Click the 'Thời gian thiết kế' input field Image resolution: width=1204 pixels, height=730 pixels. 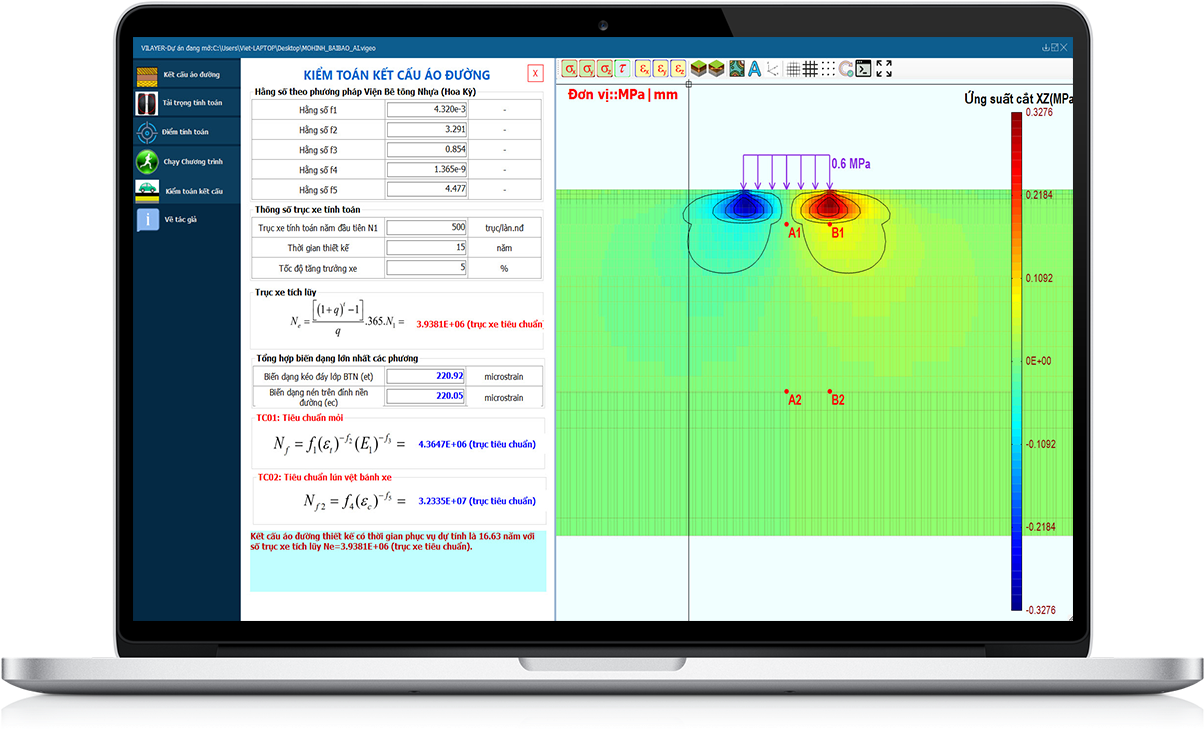427,247
